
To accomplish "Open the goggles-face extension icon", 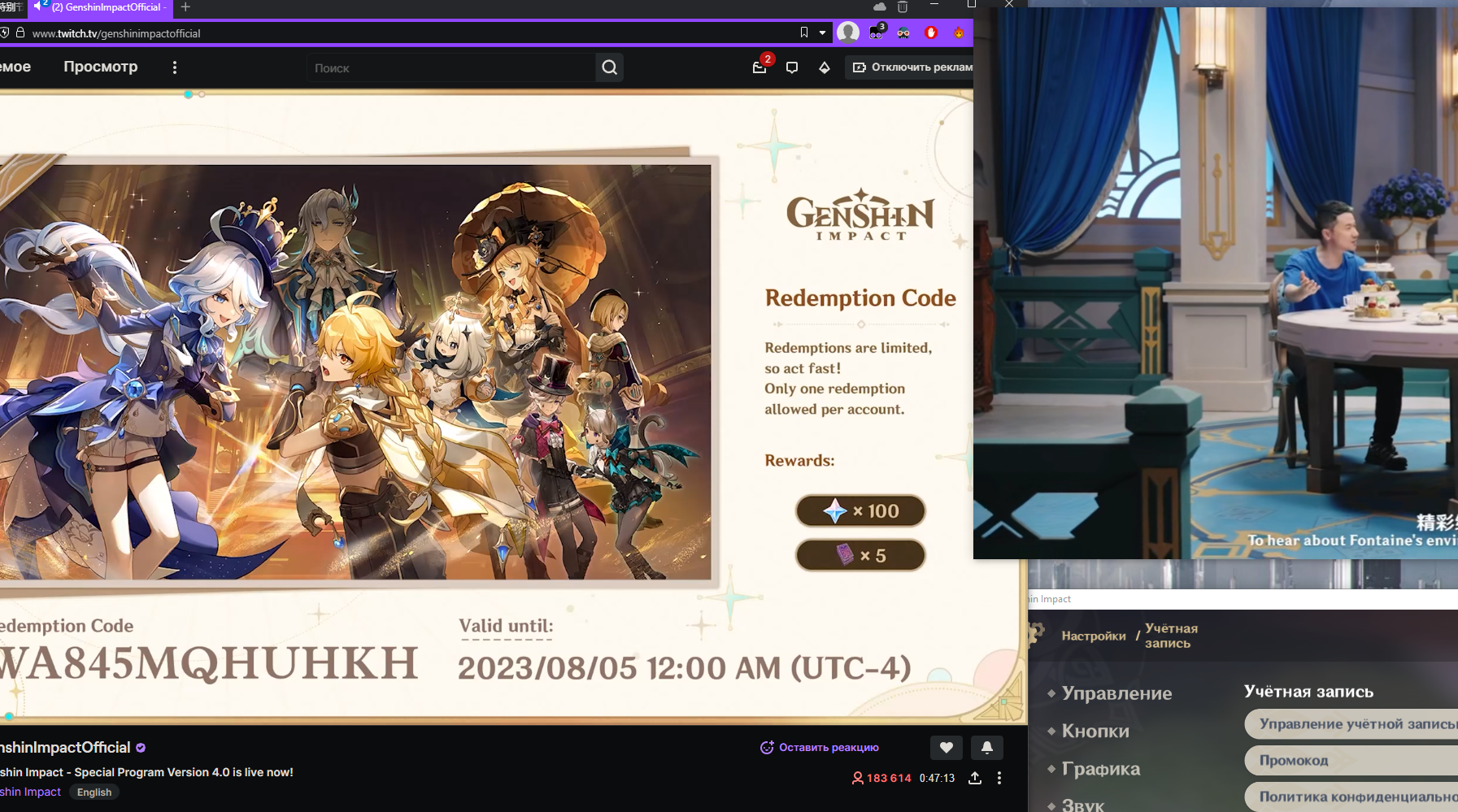I will [x=903, y=33].
